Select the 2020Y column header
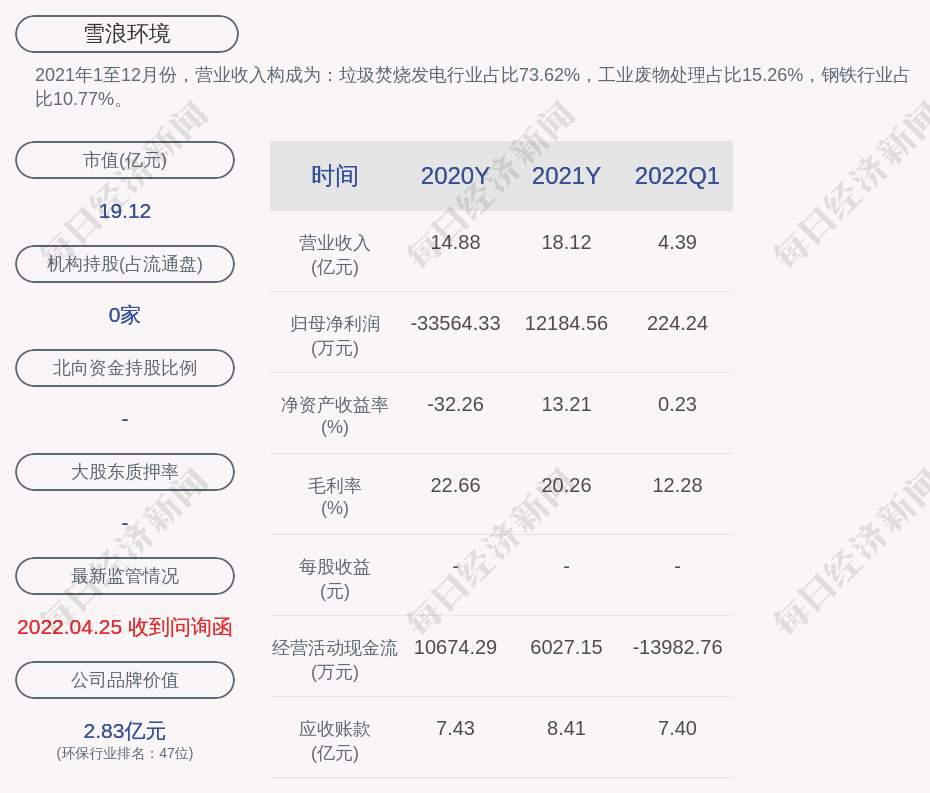The width and height of the screenshot is (930, 793). click(455, 176)
